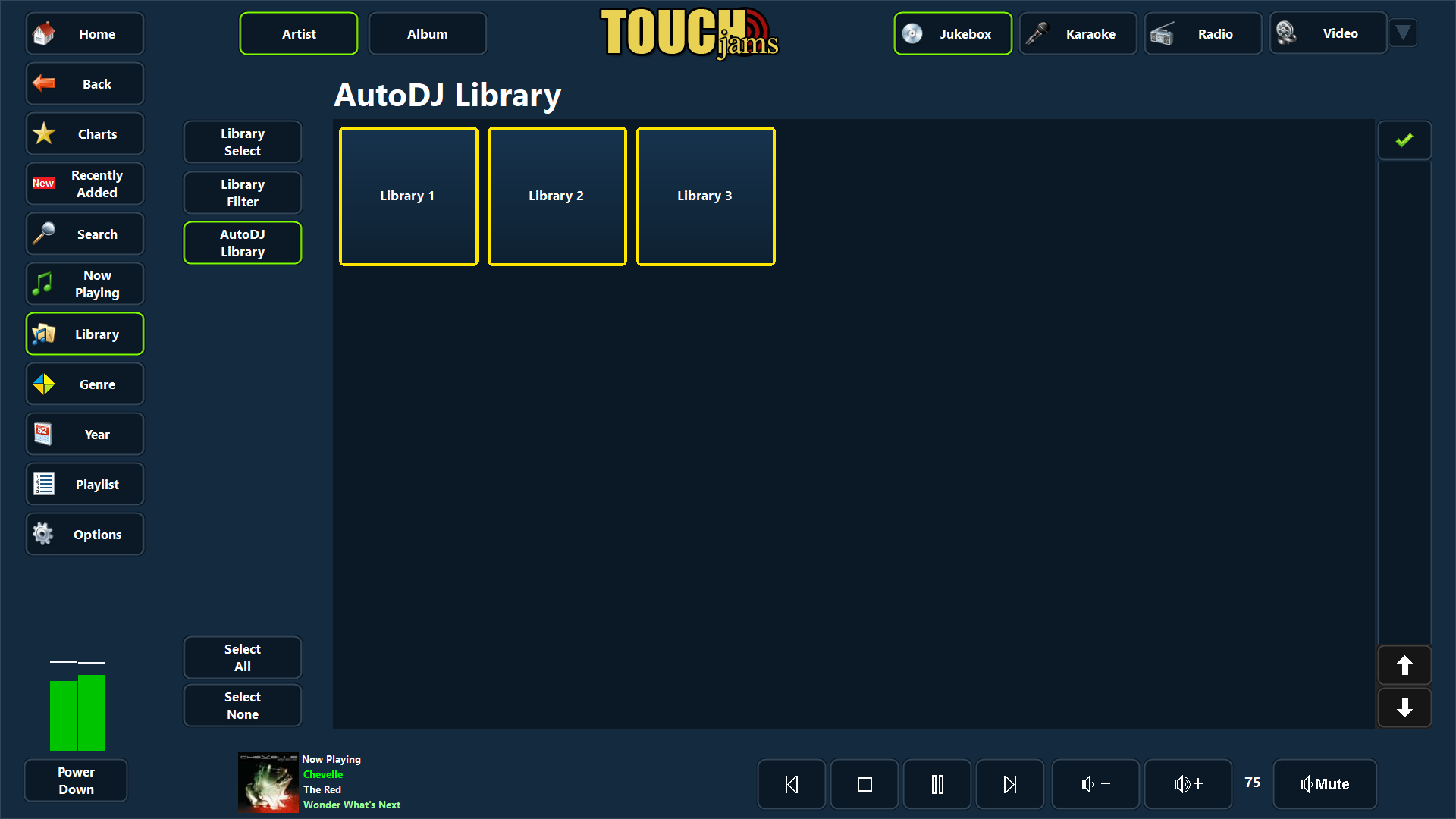Open the Radio mode icon
Screen dimensions: 1456x819
(1163, 33)
